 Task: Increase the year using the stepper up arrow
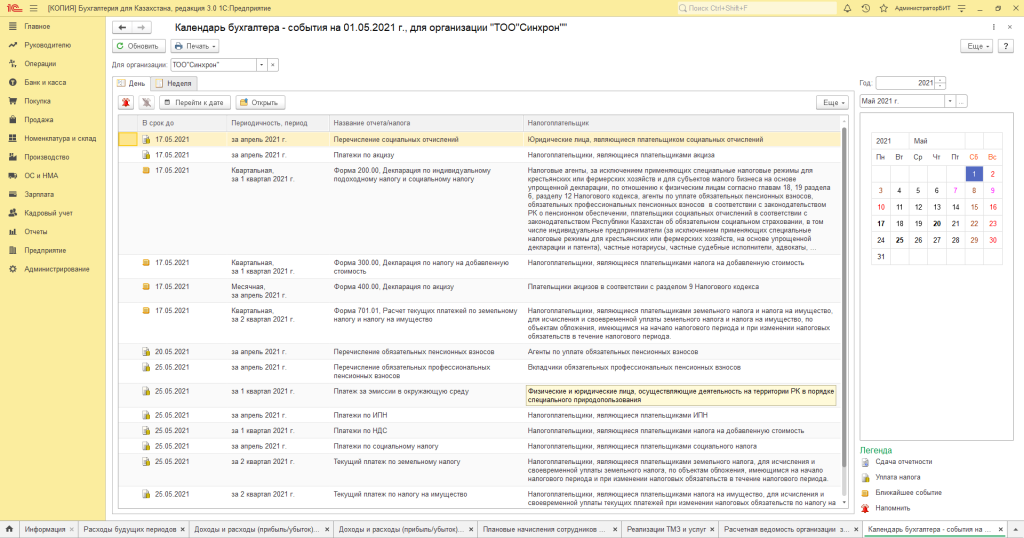[x=941, y=80]
